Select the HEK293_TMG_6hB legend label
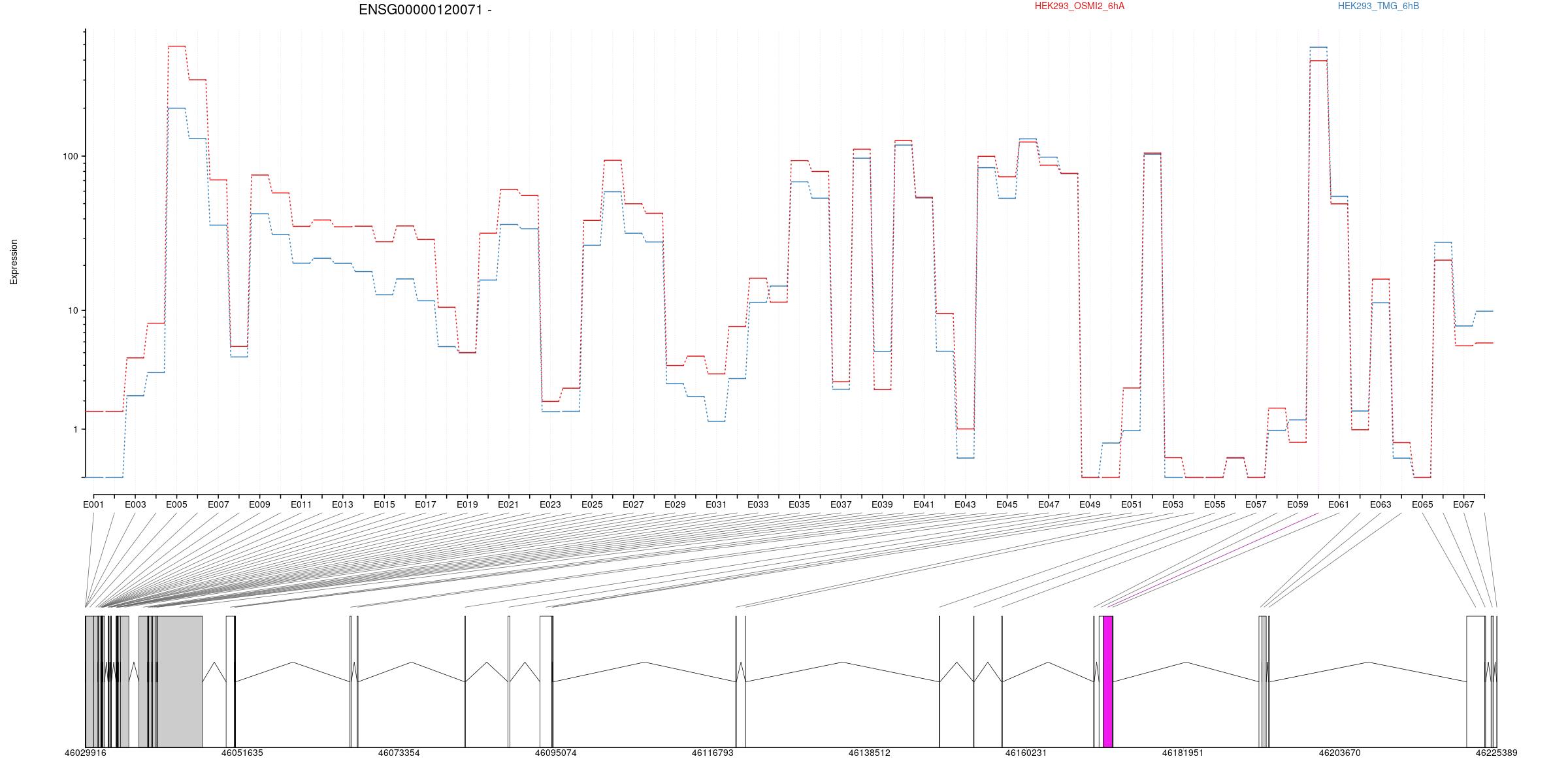1568x784 pixels. 1379,6
